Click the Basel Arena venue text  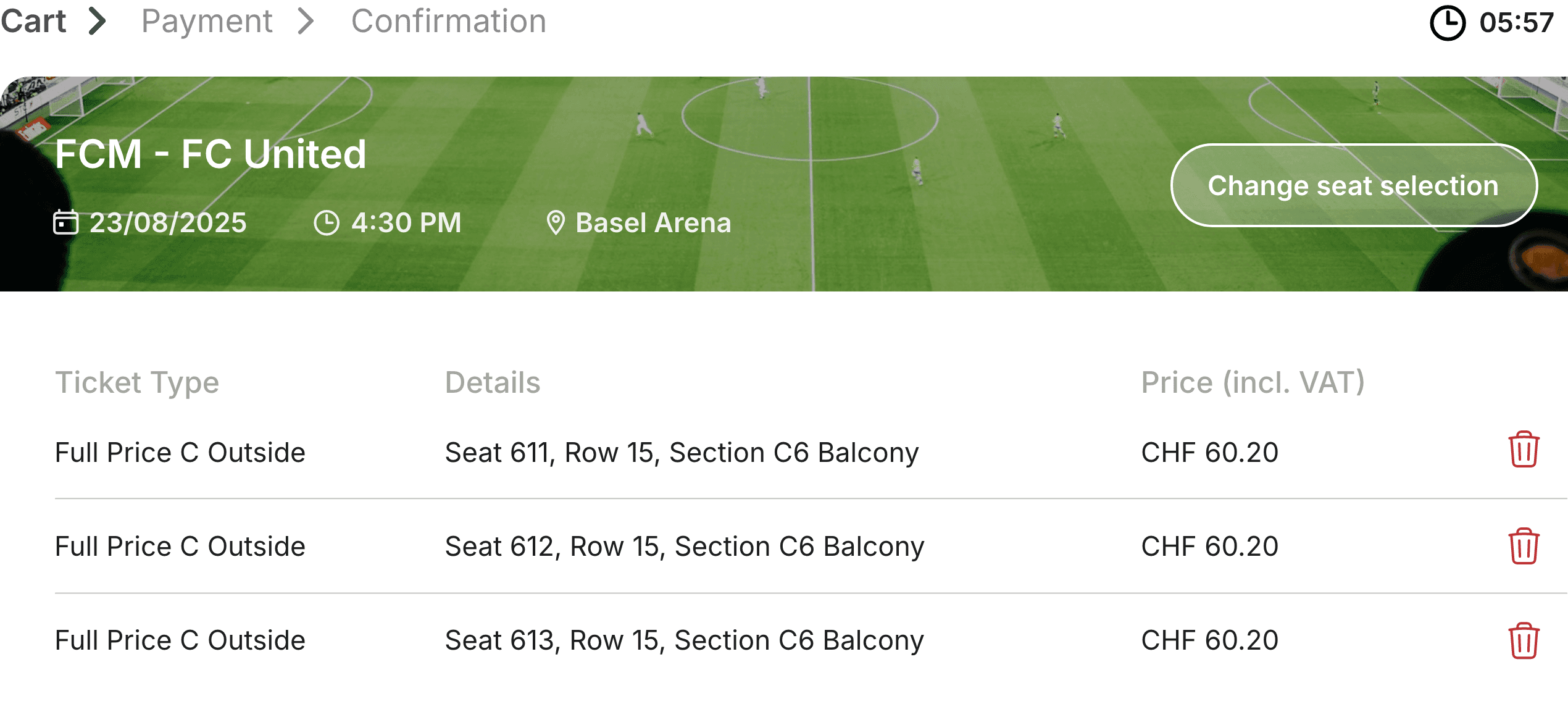[653, 222]
